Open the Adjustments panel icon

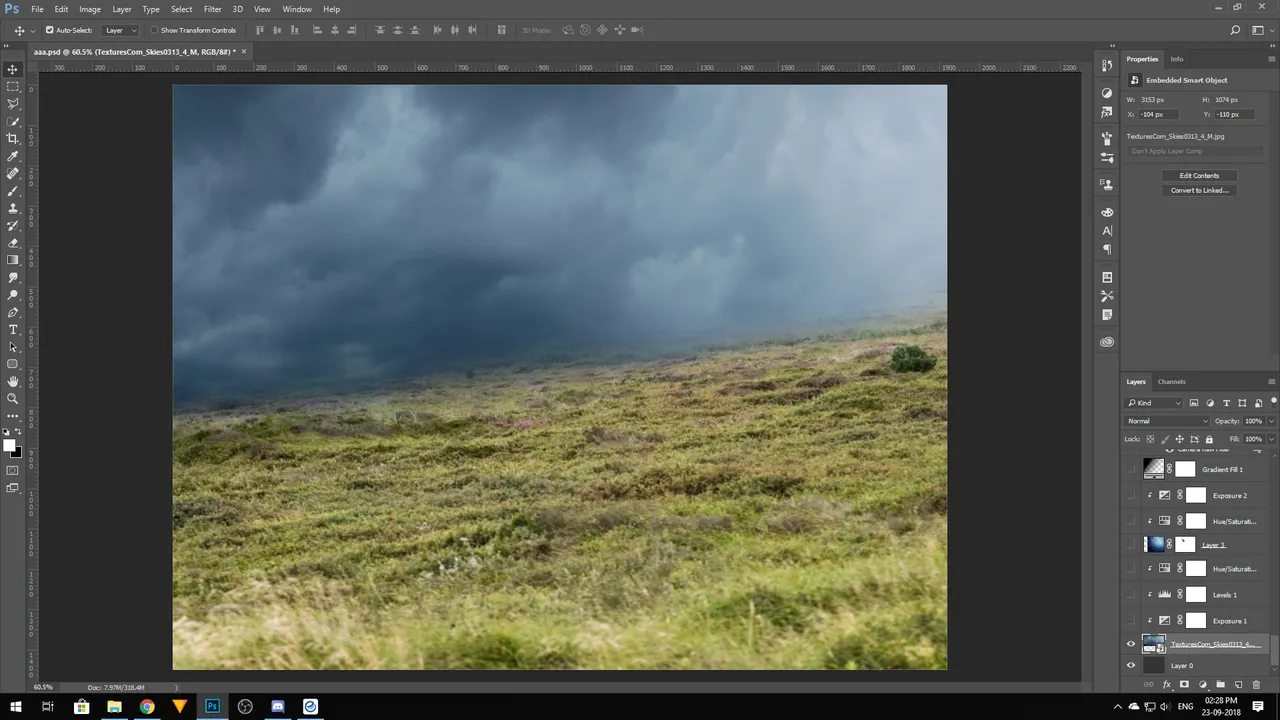coord(1107,93)
